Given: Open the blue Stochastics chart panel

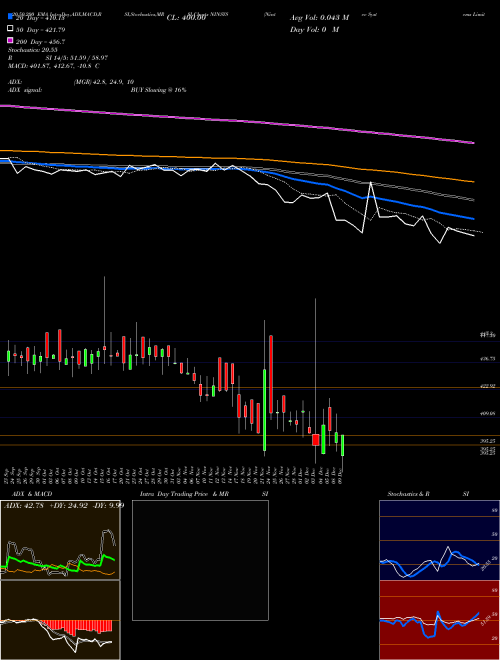Looking at the screenshot, I should pos(439,540).
